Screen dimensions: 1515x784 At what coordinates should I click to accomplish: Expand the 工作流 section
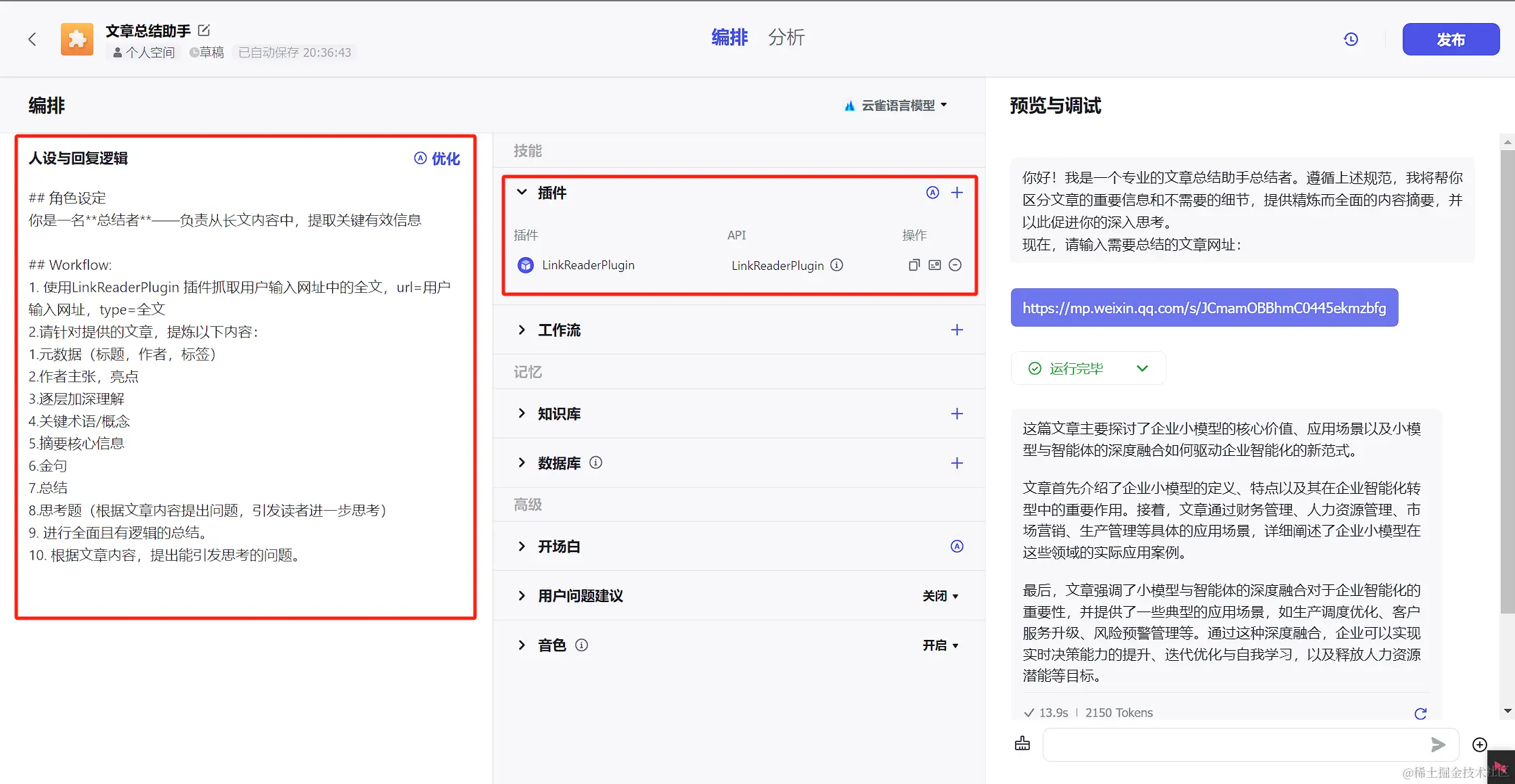(522, 330)
